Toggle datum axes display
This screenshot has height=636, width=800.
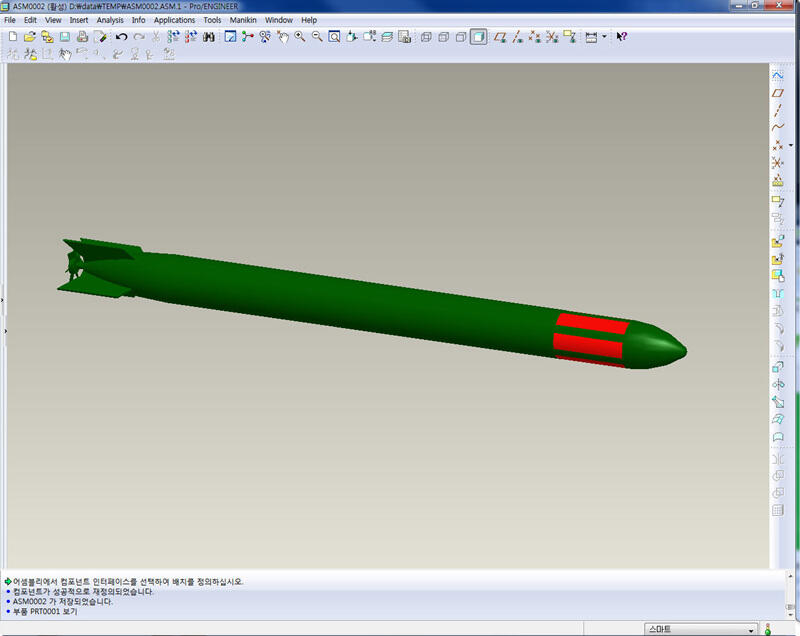tap(517, 37)
